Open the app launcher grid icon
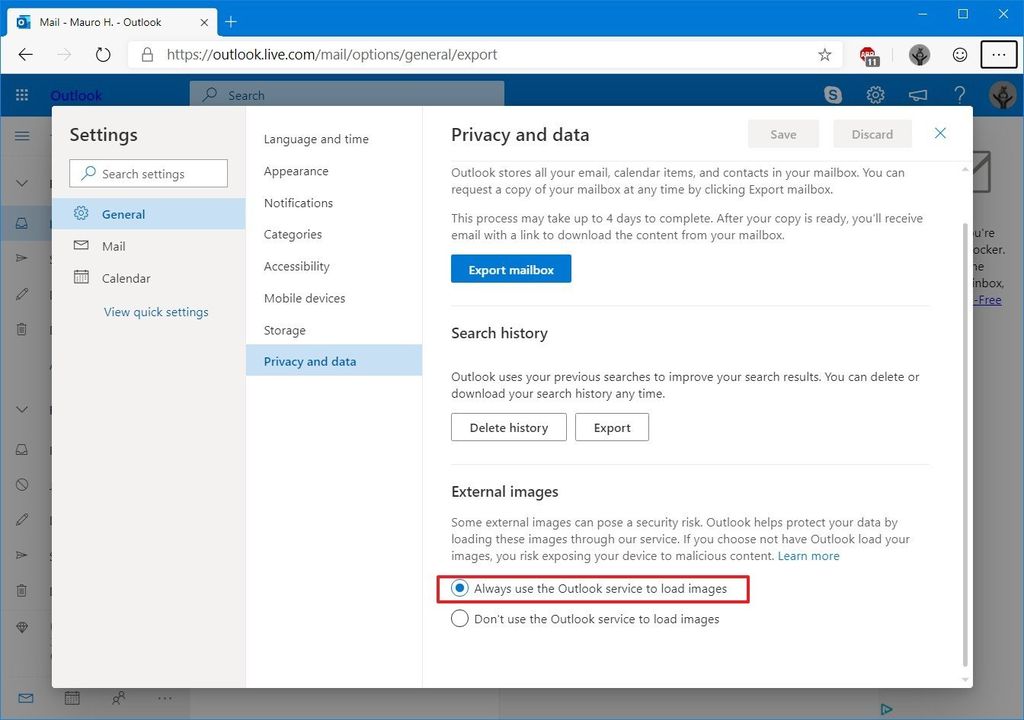 (x=22, y=95)
